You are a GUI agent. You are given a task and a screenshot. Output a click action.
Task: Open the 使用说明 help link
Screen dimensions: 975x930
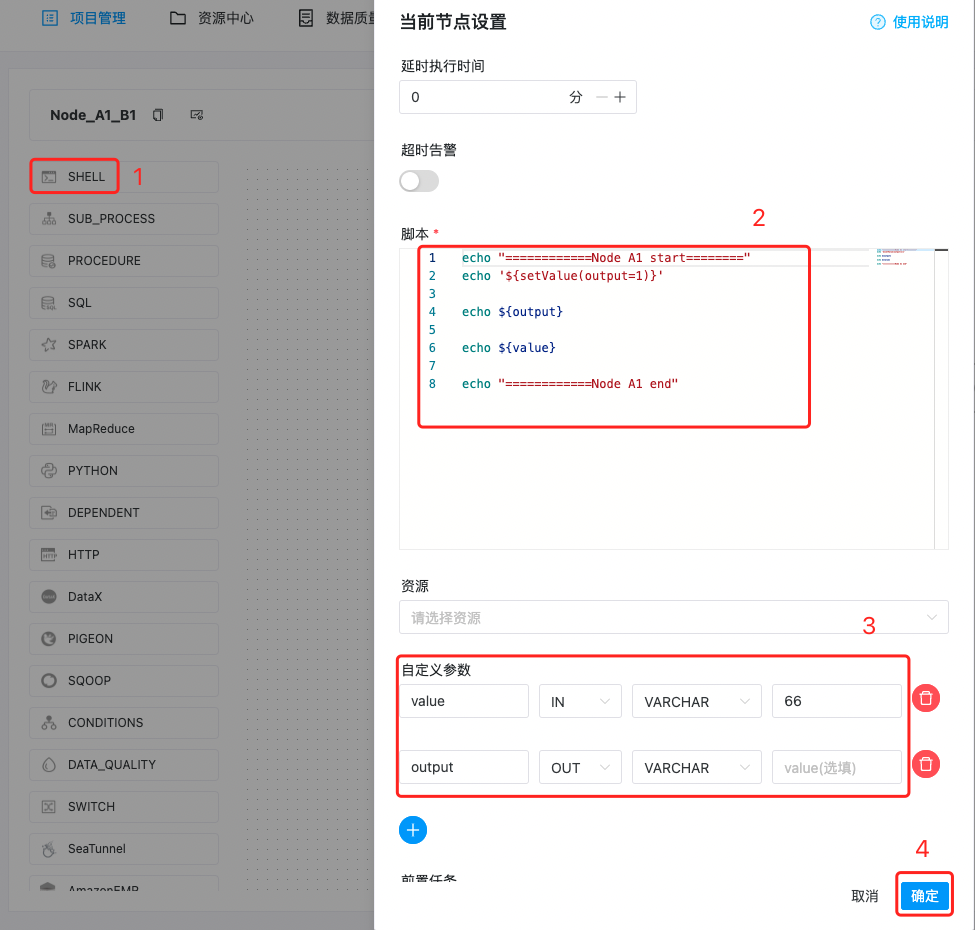pos(920,22)
